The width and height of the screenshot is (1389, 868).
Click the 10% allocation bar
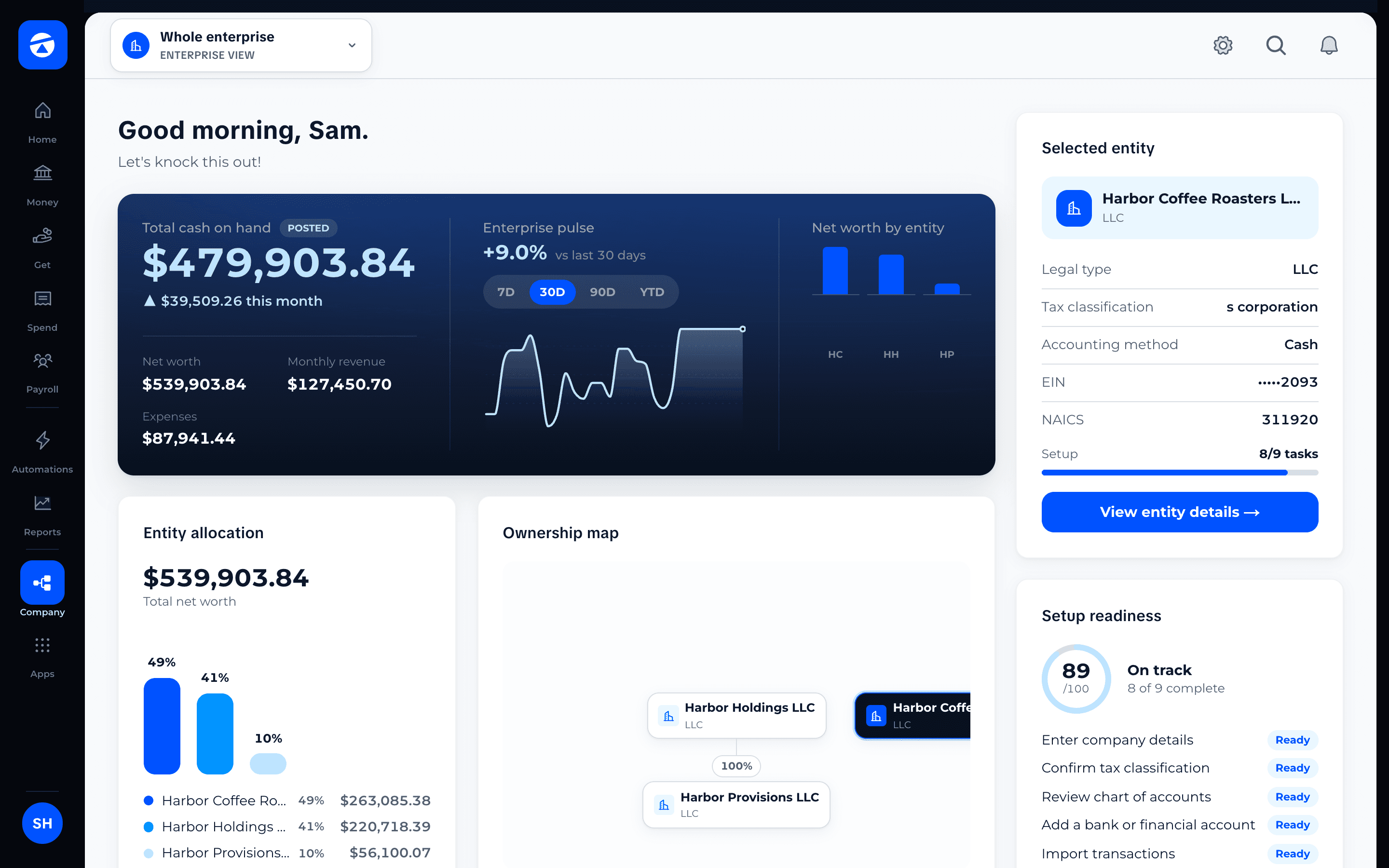[268, 763]
